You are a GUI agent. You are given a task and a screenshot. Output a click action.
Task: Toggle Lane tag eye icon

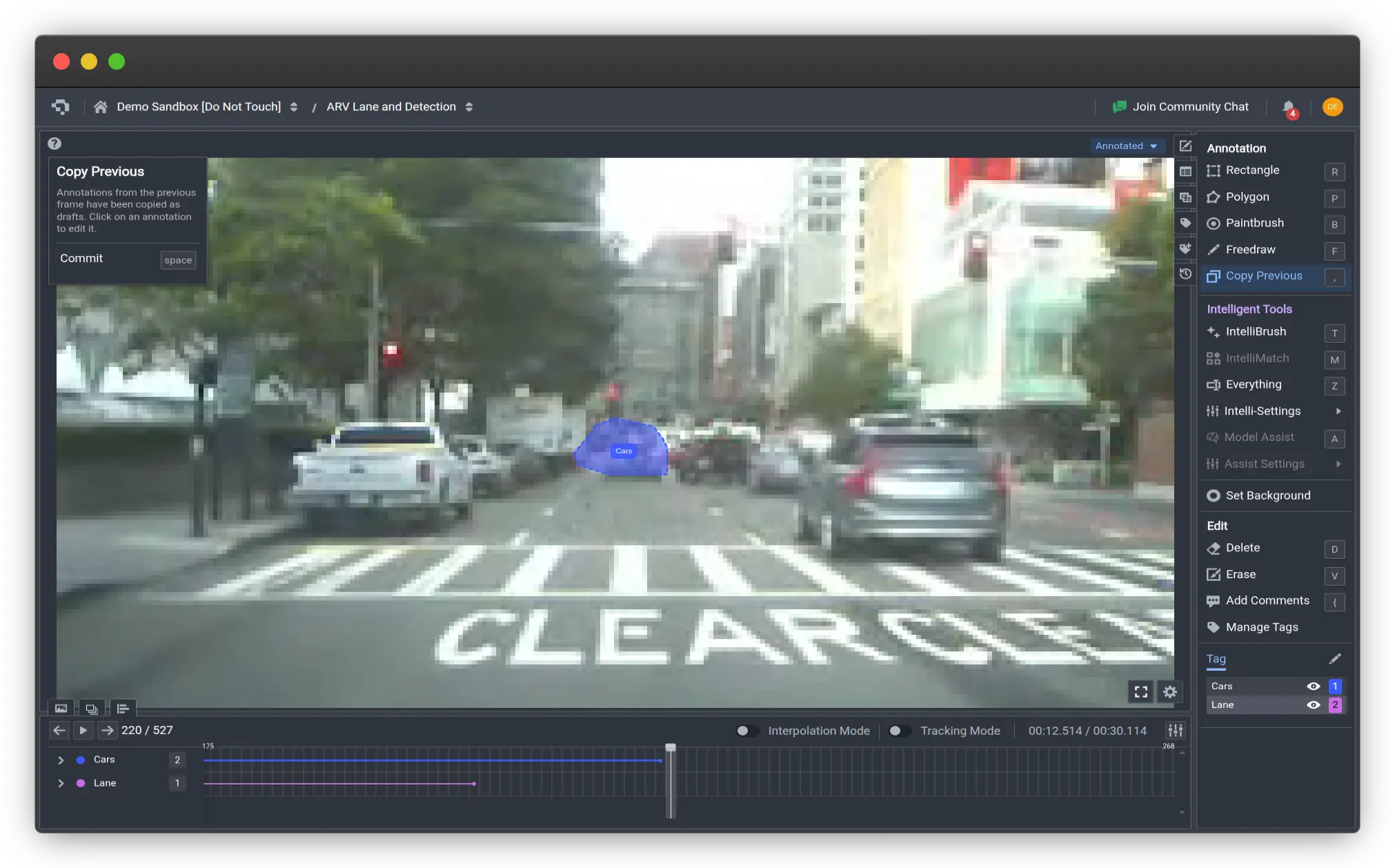tap(1313, 705)
